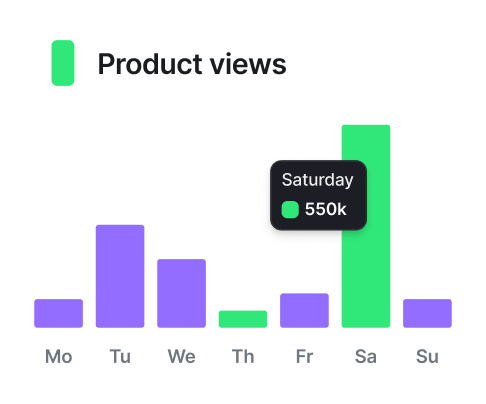486x404 pixels.
Task: Select the 550k value in tooltip
Action: [326, 209]
